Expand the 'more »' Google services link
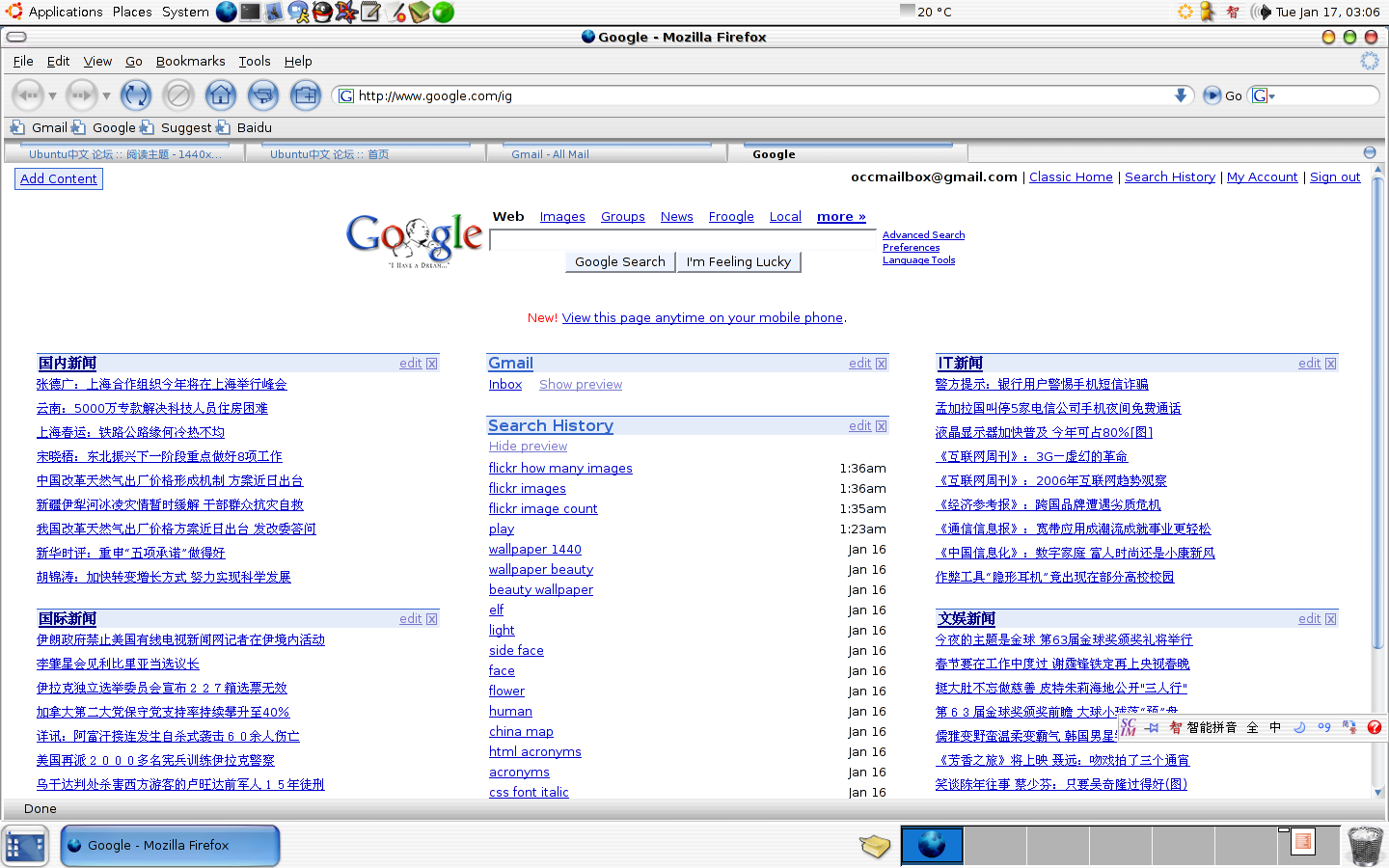Screen dimensions: 1389x868 pyautogui.click(x=841, y=217)
